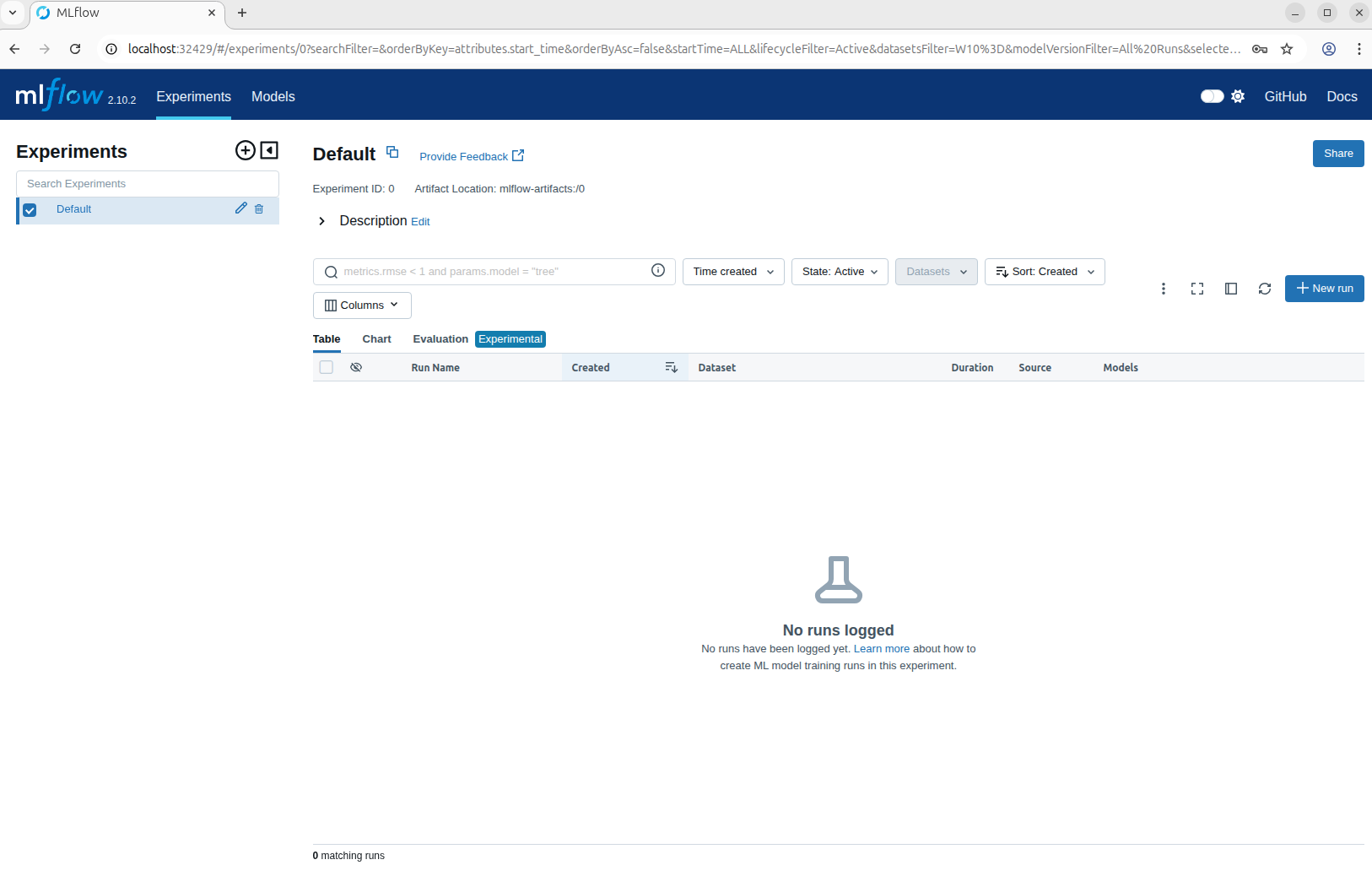Select the Table view tab

pos(327,339)
